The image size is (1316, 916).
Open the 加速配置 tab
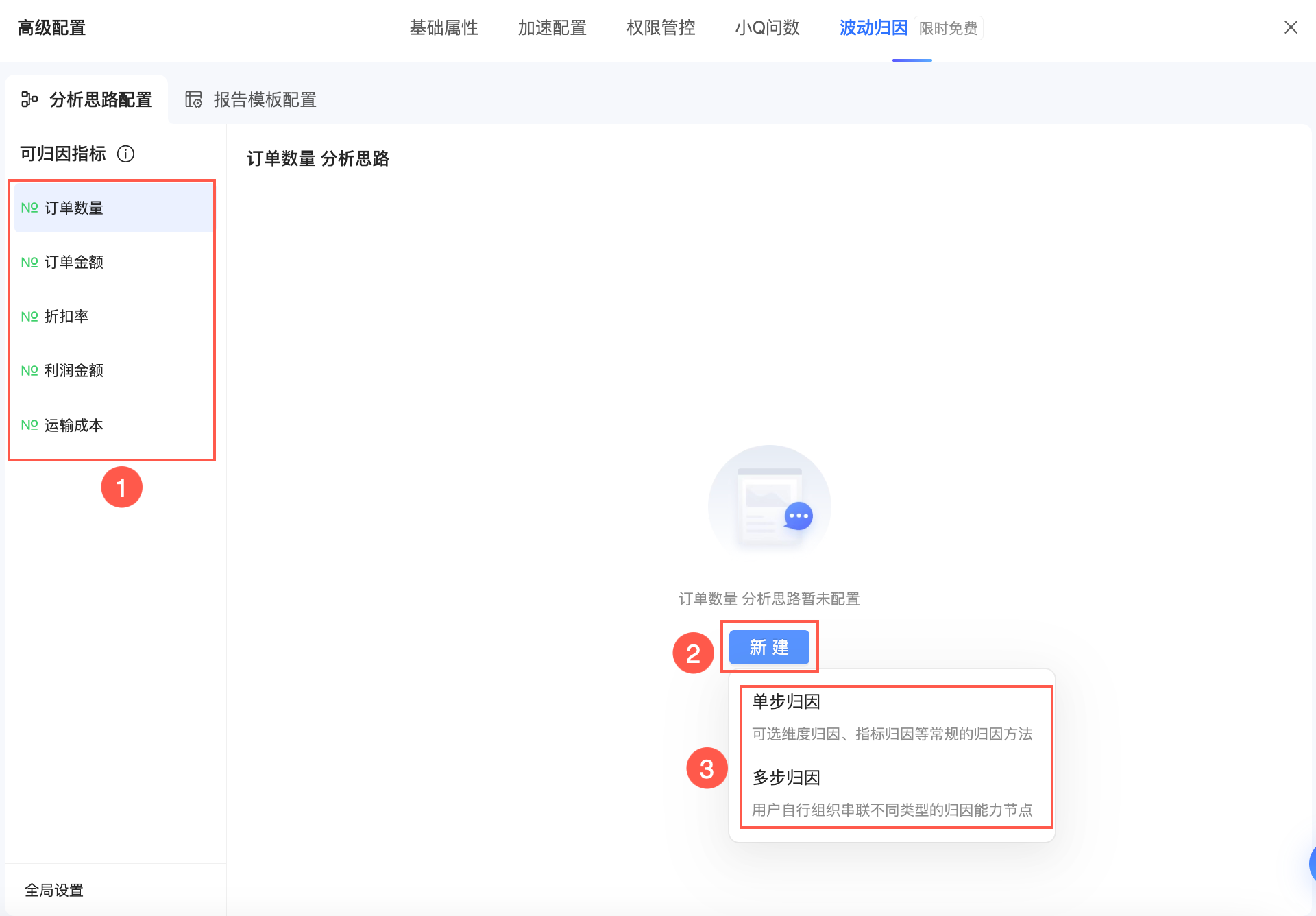point(552,28)
